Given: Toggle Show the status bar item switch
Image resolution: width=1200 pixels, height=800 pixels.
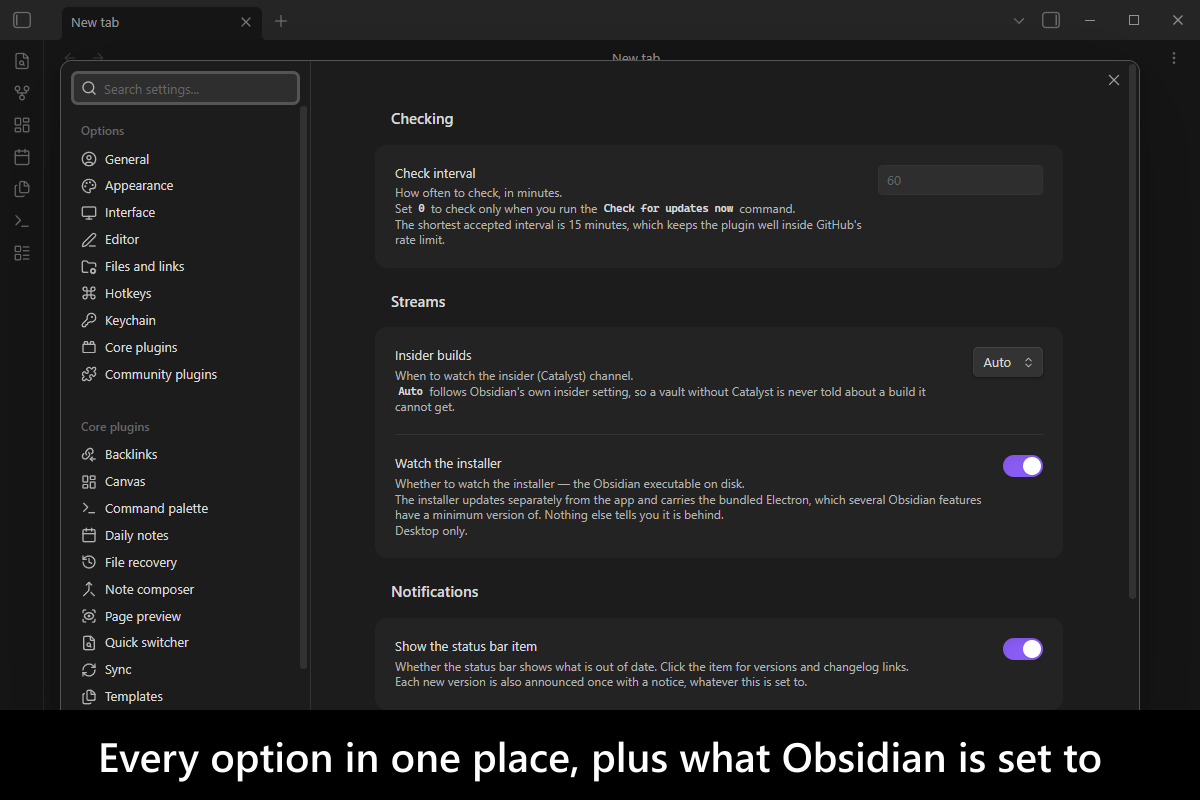Looking at the screenshot, I should pos(1023,649).
